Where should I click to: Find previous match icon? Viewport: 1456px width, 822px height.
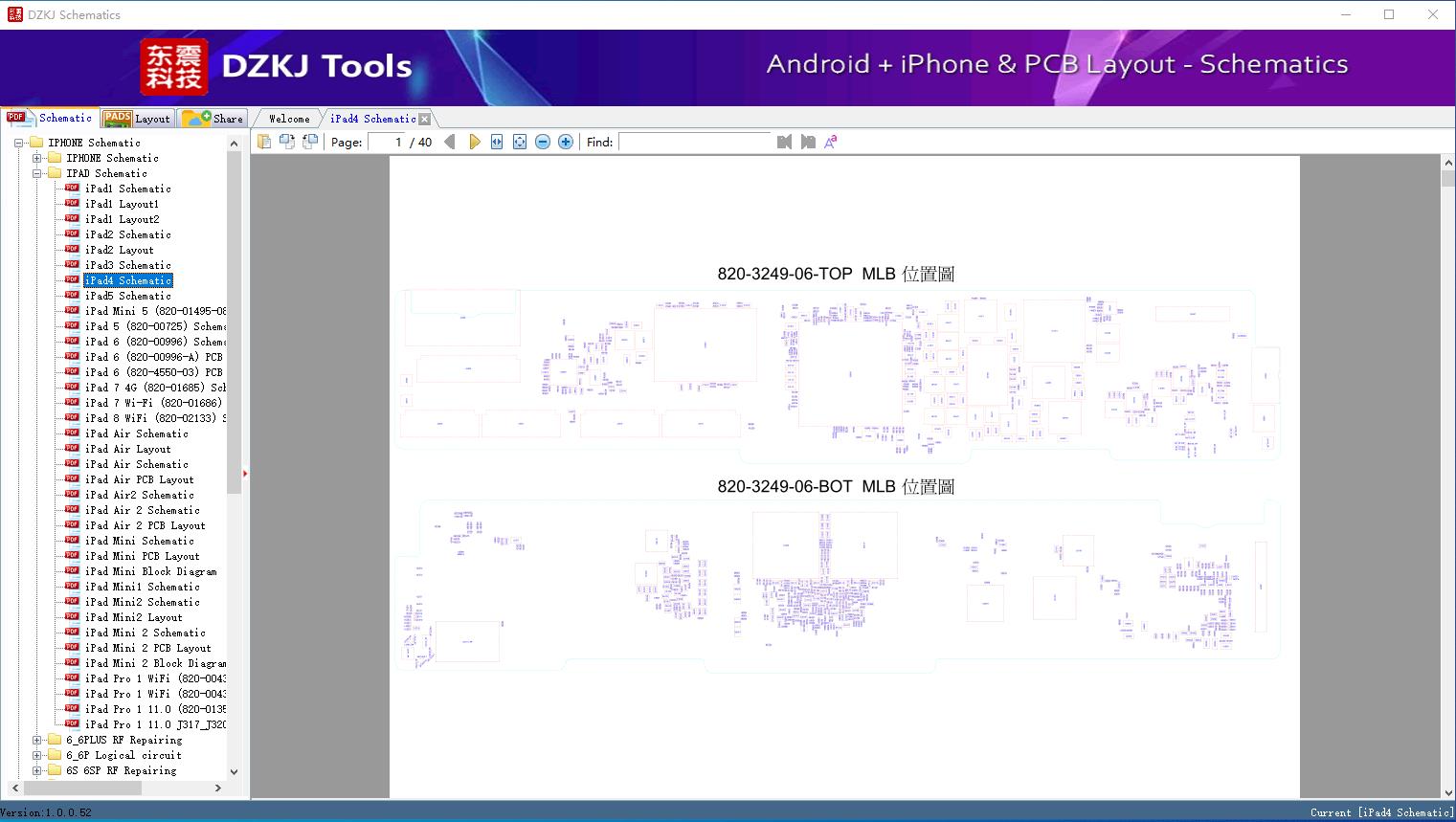(785, 142)
